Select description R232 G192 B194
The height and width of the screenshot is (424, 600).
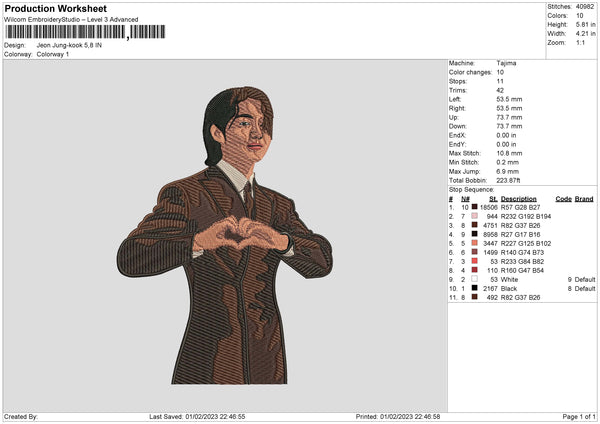(x=526, y=217)
